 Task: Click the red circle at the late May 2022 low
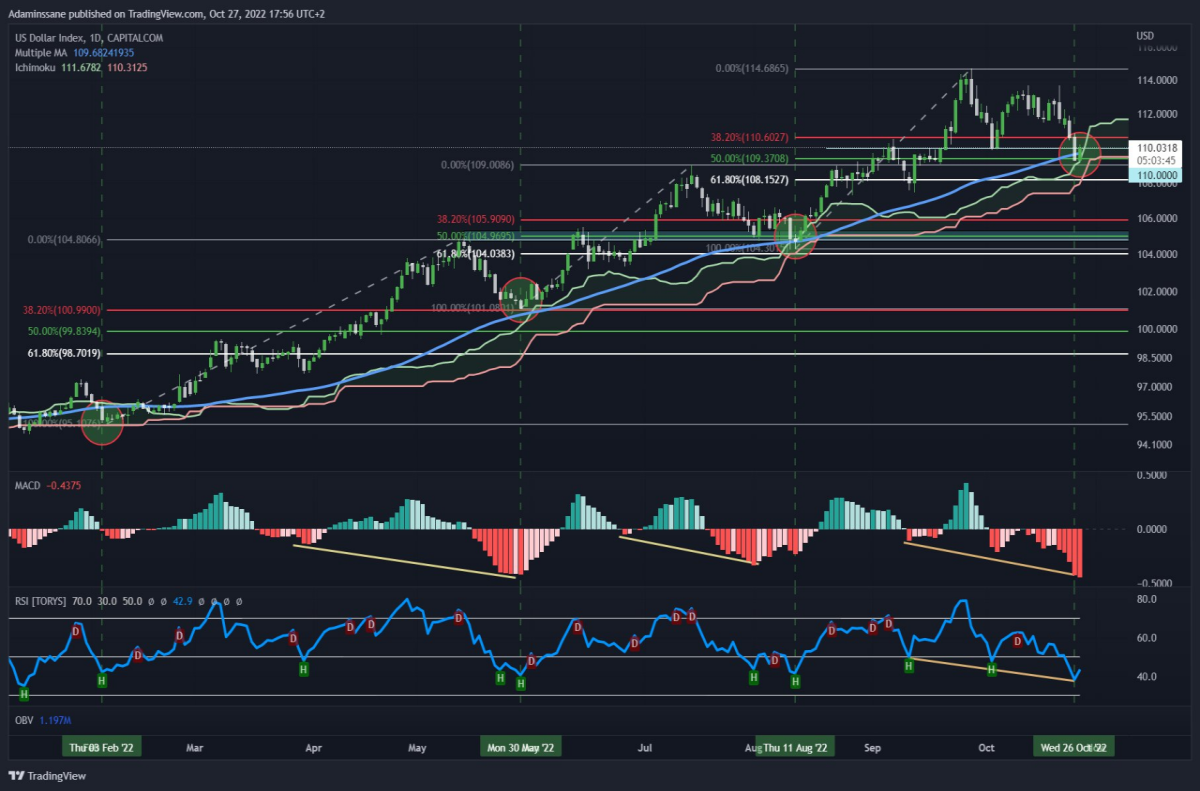point(521,299)
